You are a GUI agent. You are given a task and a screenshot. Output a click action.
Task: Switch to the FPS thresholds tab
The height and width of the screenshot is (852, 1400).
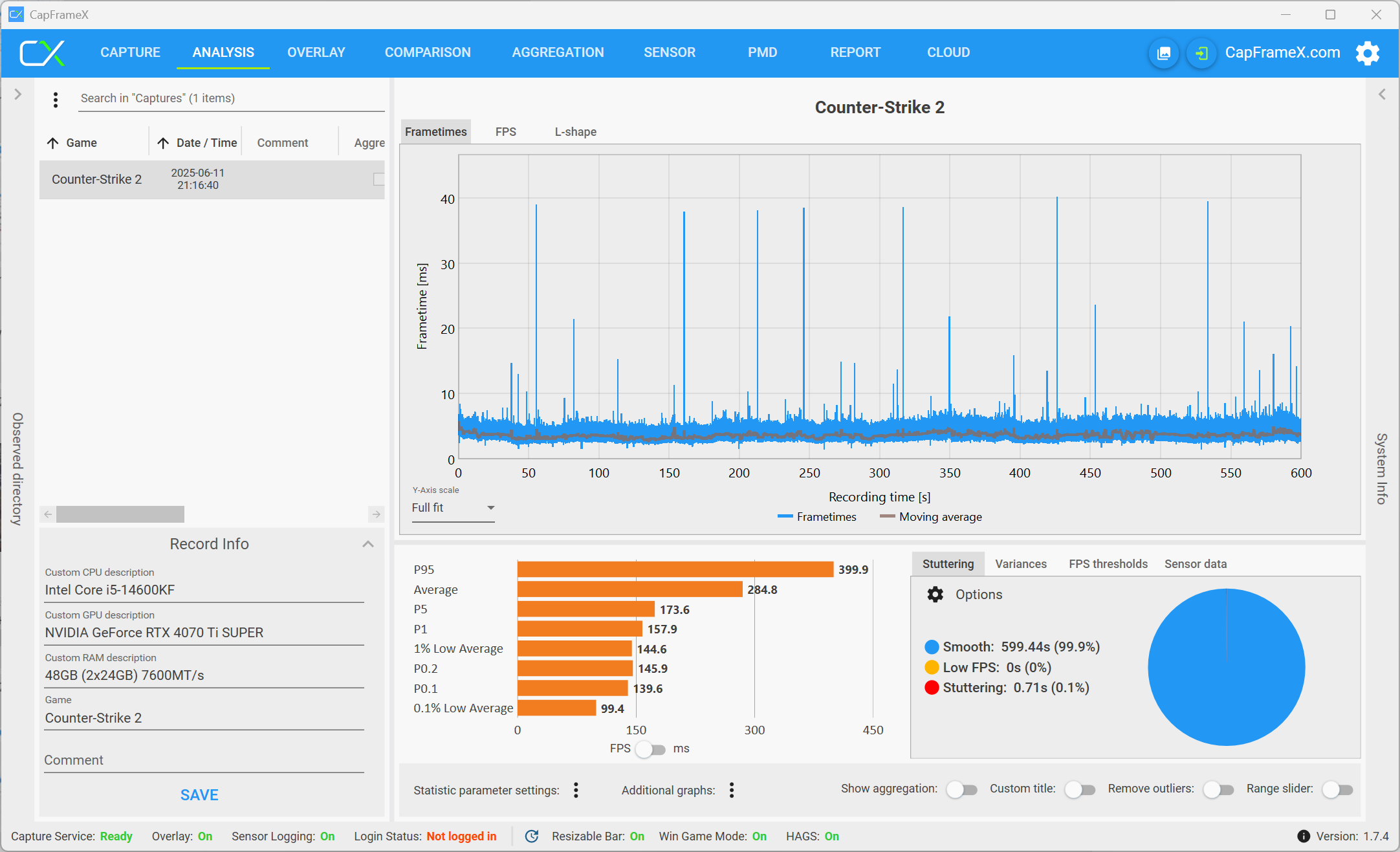(1108, 564)
